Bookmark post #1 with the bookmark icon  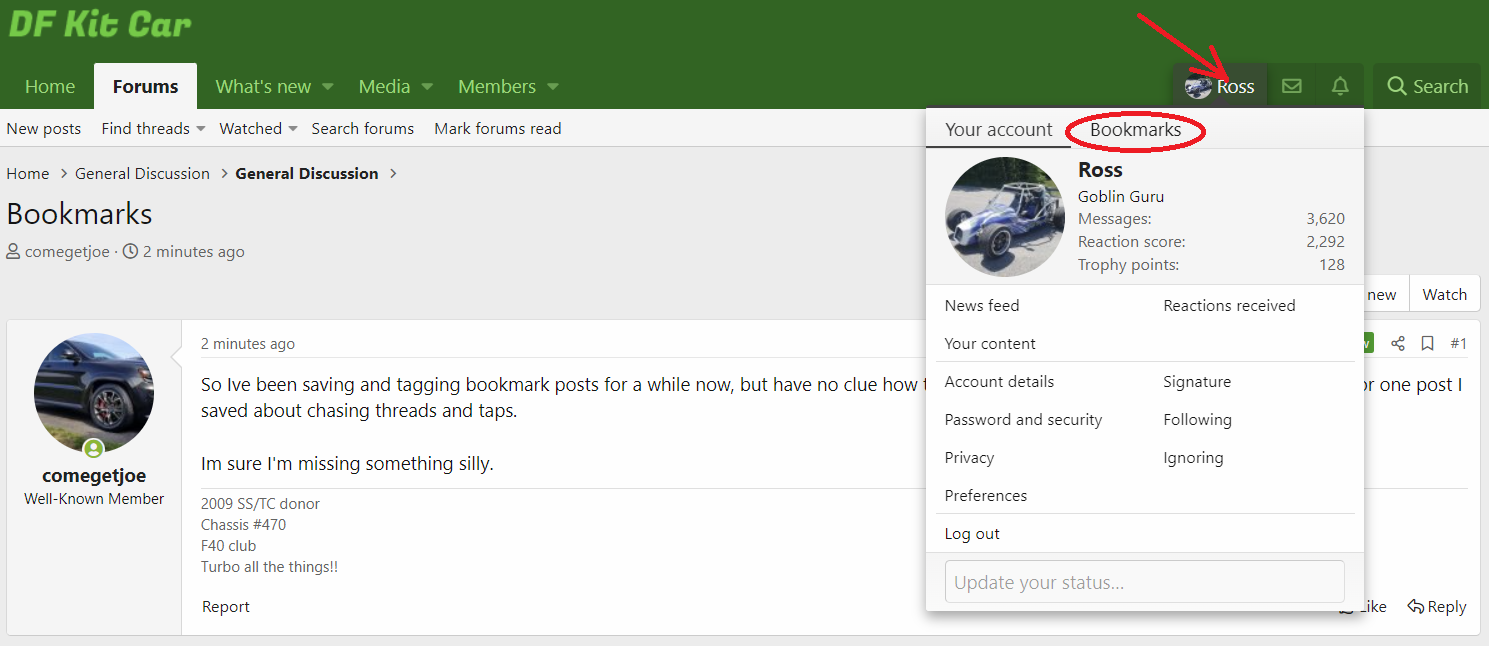click(1427, 344)
